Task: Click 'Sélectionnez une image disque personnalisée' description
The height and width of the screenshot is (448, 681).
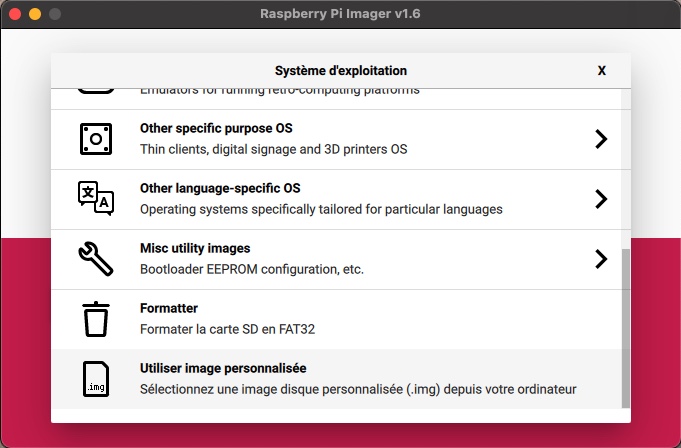Action: point(358,389)
